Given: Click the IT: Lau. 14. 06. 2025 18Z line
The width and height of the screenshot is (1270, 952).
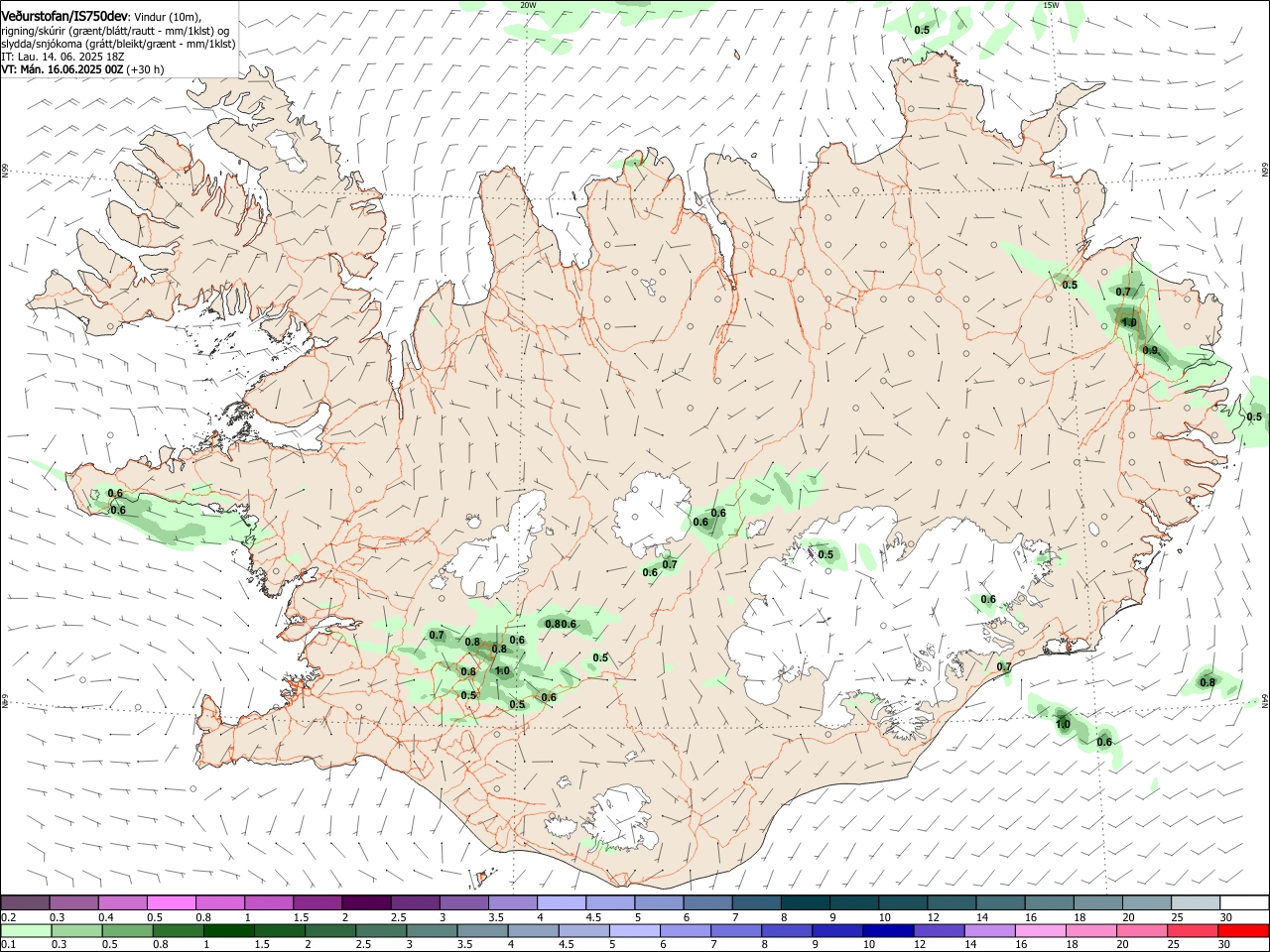Looking at the screenshot, I should click(62, 57).
